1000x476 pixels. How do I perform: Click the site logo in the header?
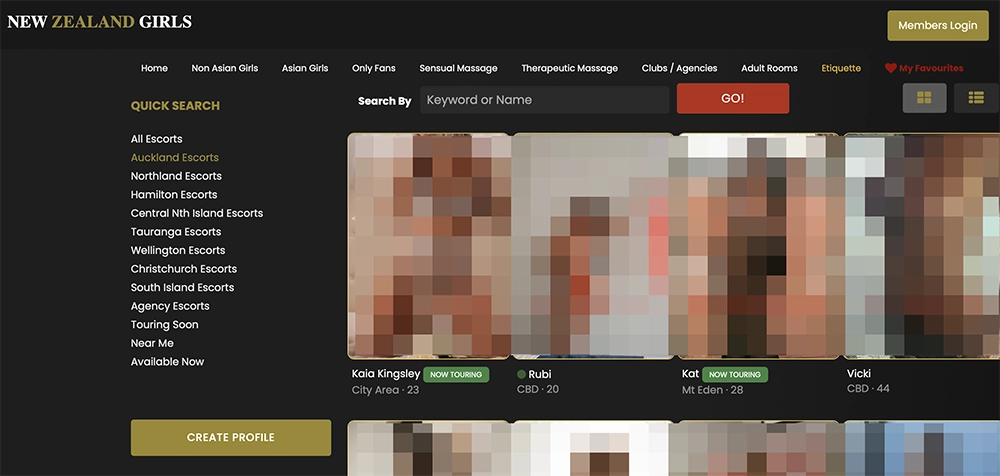click(x=99, y=22)
